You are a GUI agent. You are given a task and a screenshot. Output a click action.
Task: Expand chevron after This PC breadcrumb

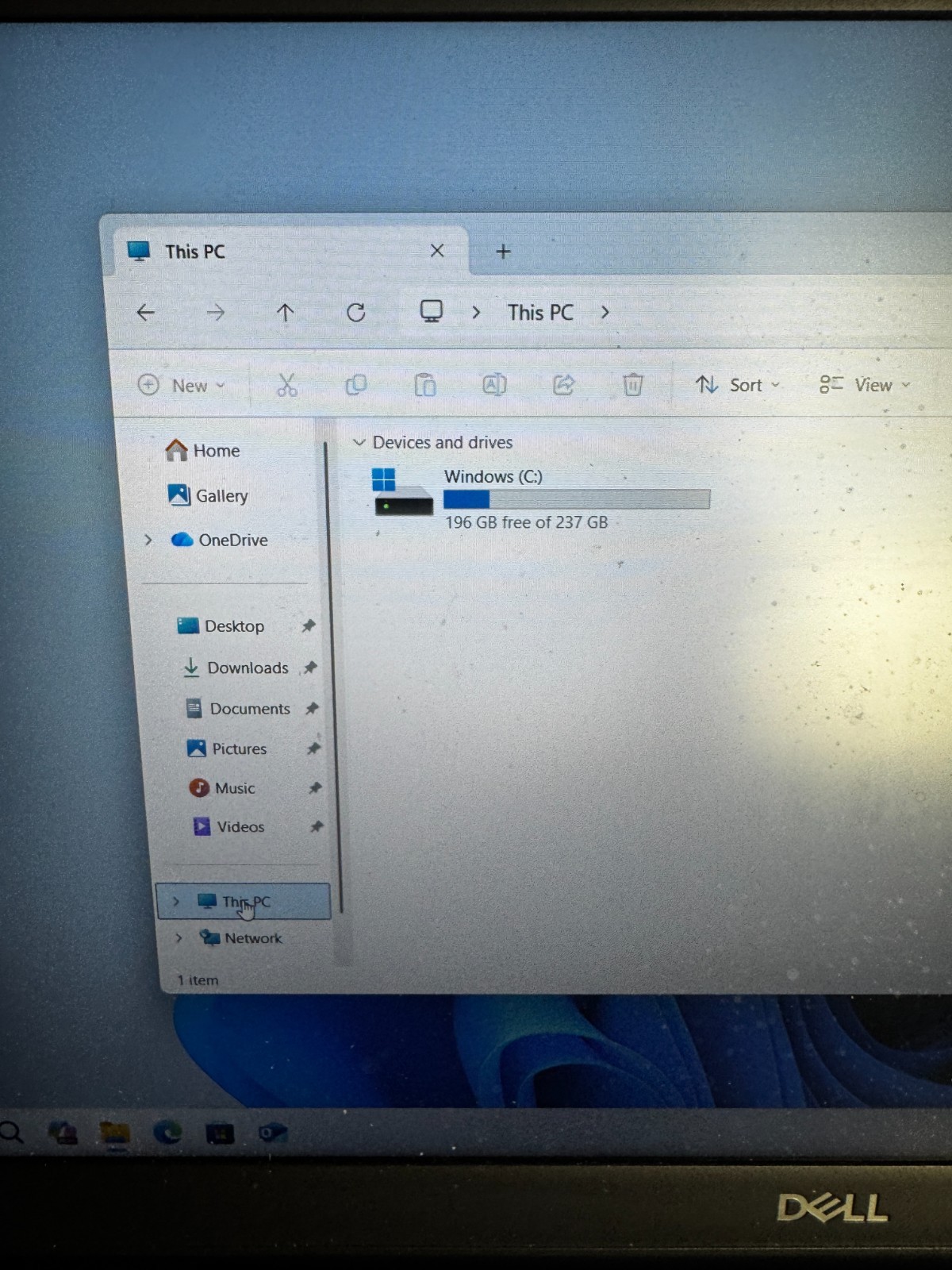click(605, 313)
